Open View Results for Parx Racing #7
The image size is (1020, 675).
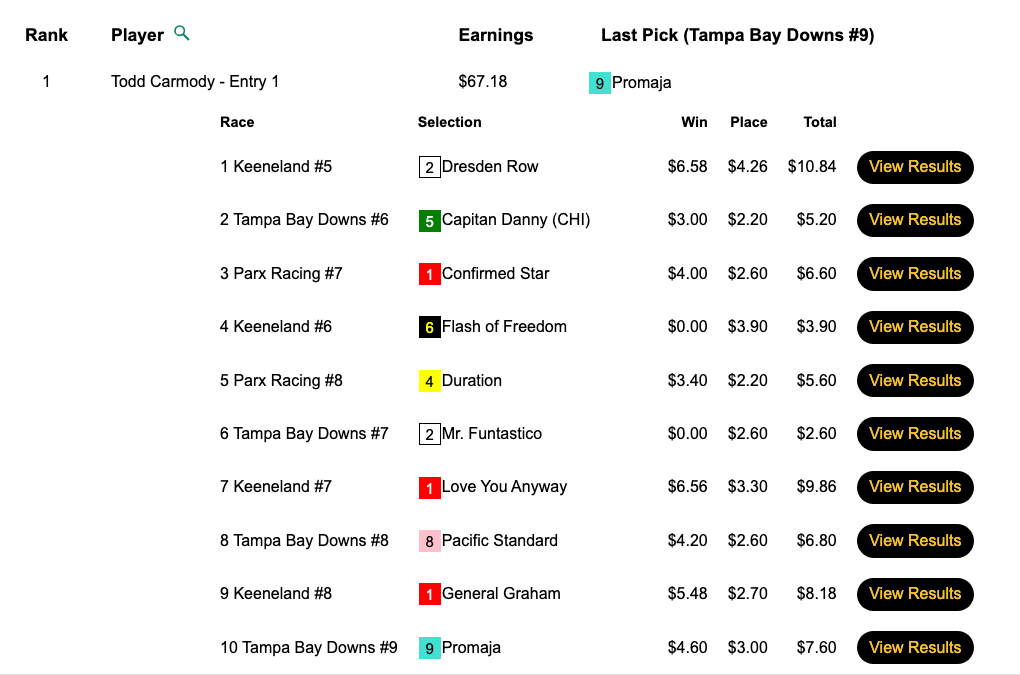click(x=914, y=274)
